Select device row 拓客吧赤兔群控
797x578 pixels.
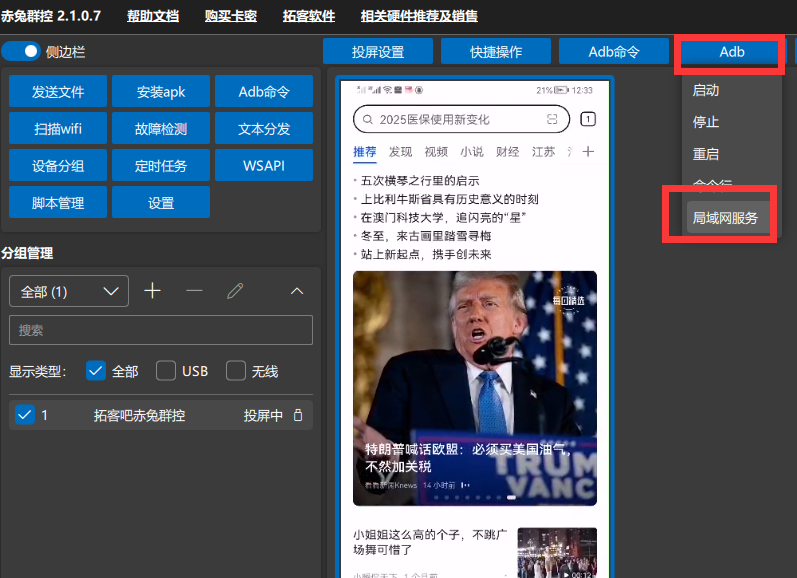161,415
